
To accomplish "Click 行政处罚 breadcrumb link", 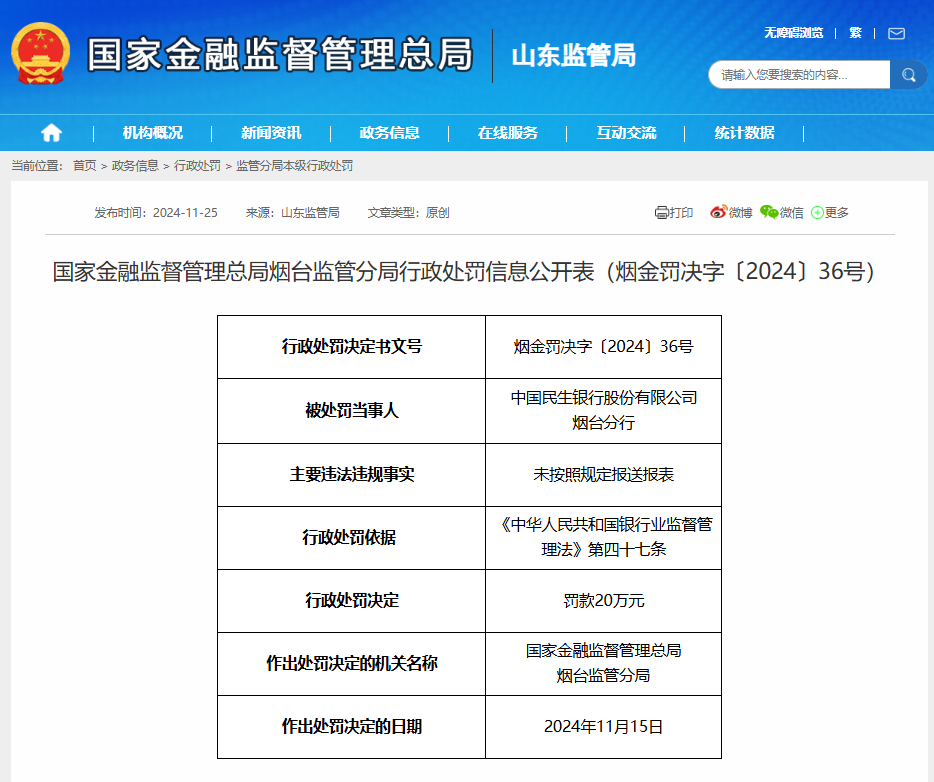I will [x=197, y=166].
